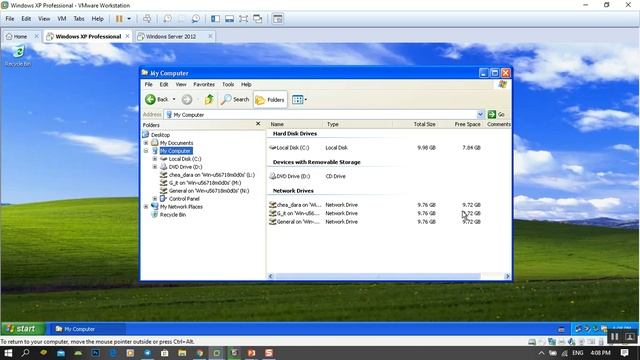Select DVD Drive (D:) in the file list
This screenshot has width=640, height=360.
click(x=290, y=176)
